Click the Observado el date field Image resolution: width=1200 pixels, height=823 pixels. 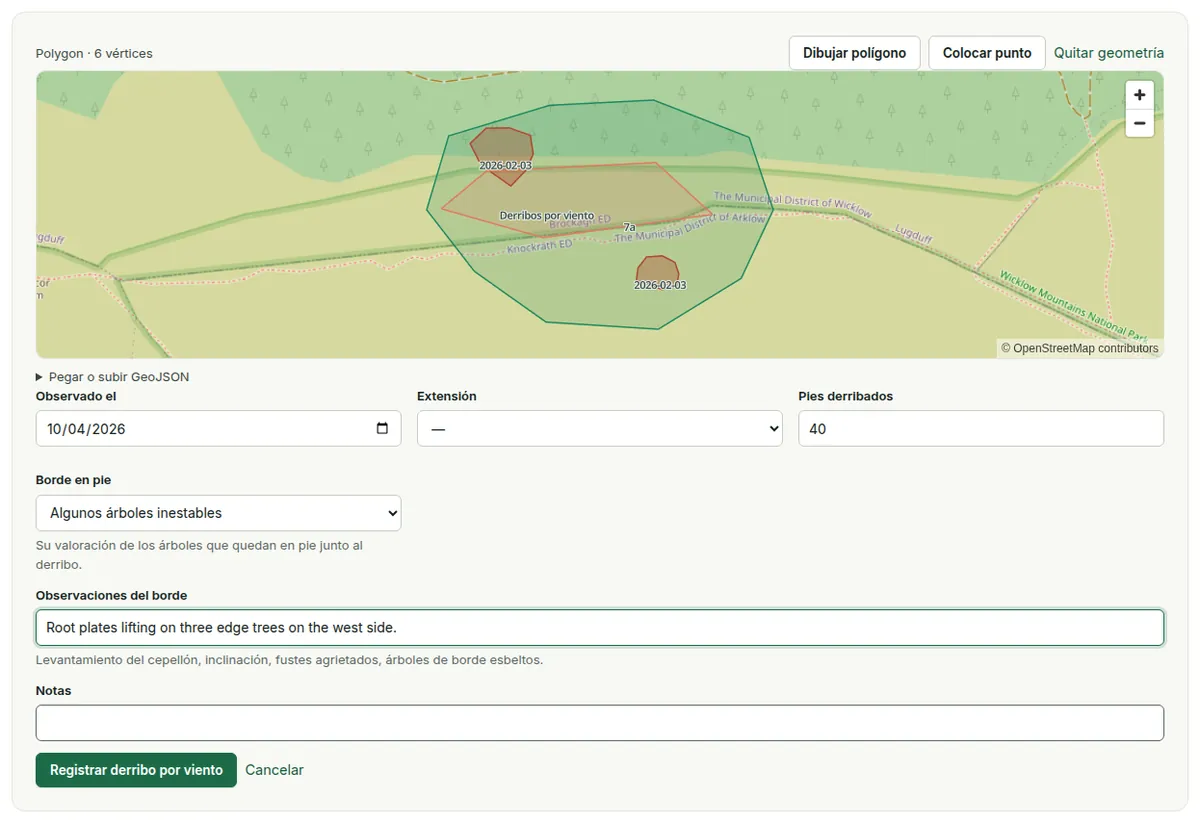click(218, 428)
